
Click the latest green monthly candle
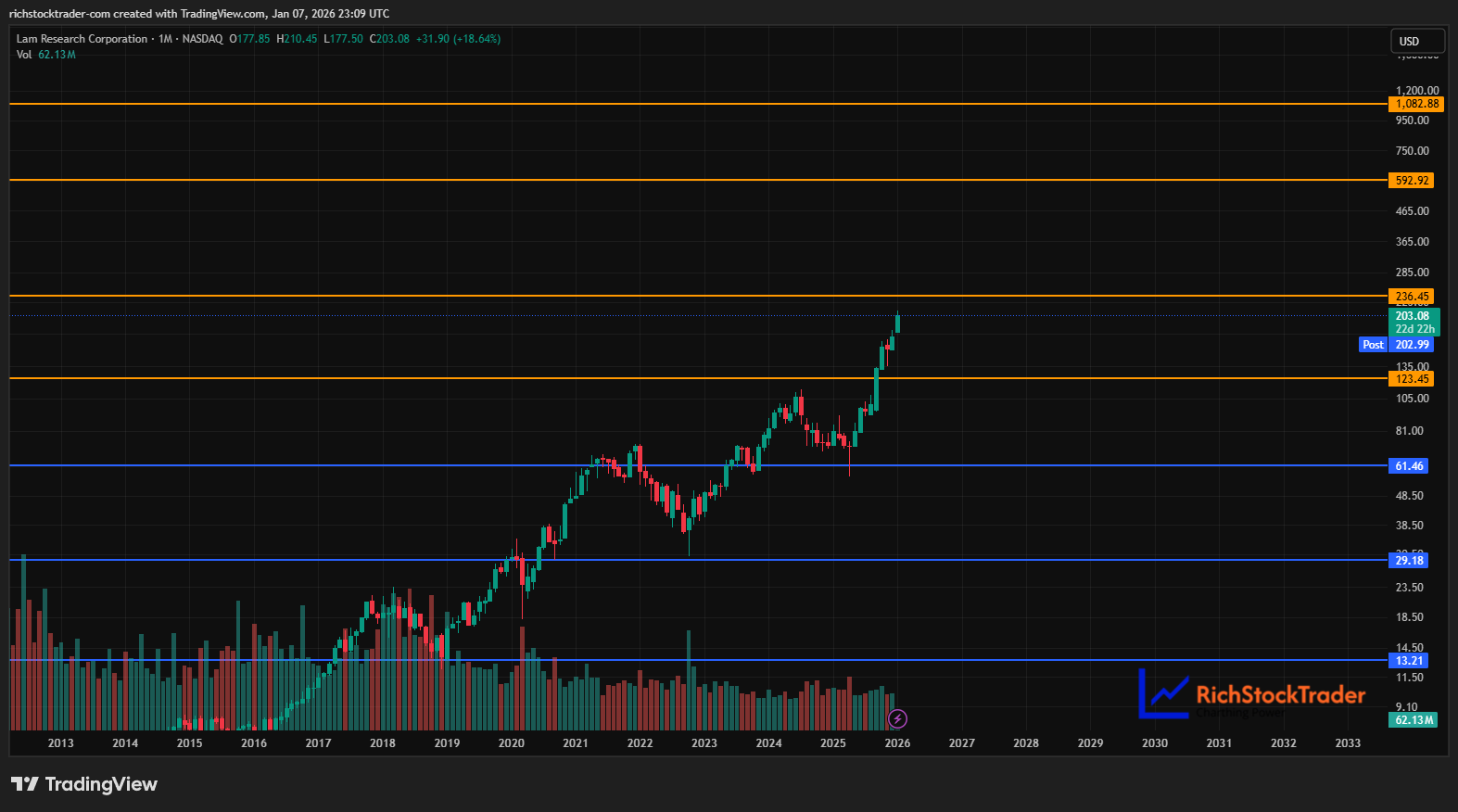[897, 324]
